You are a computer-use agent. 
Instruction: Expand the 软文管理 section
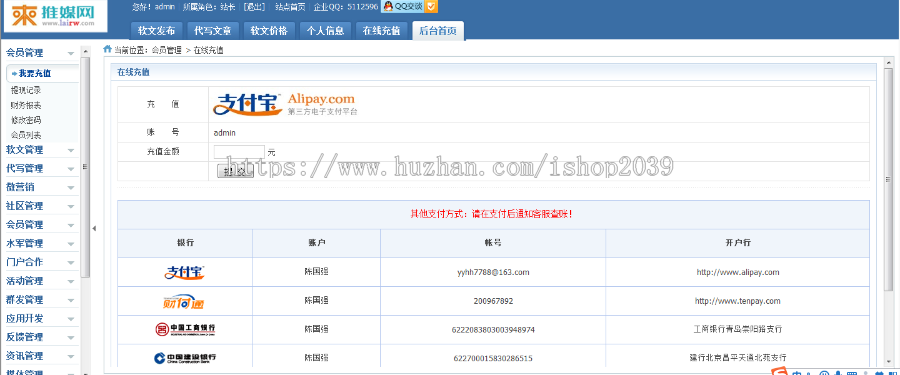pos(40,150)
